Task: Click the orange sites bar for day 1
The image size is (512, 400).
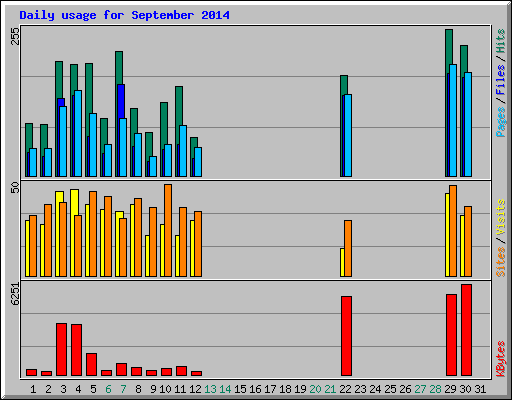Action: pyautogui.click(x=33, y=246)
